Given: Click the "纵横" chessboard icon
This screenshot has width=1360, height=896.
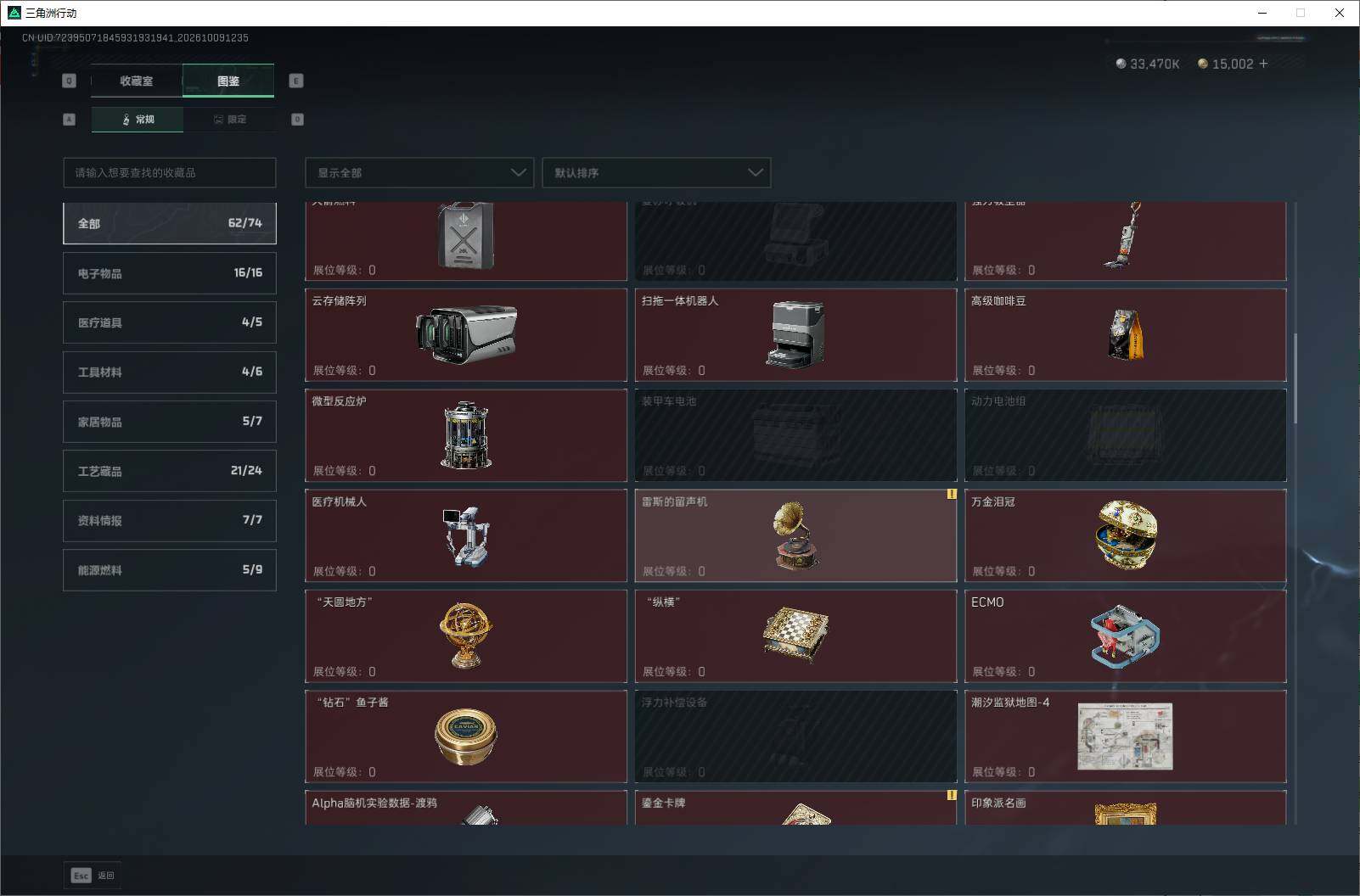Looking at the screenshot, I should (x=795, y=636).
